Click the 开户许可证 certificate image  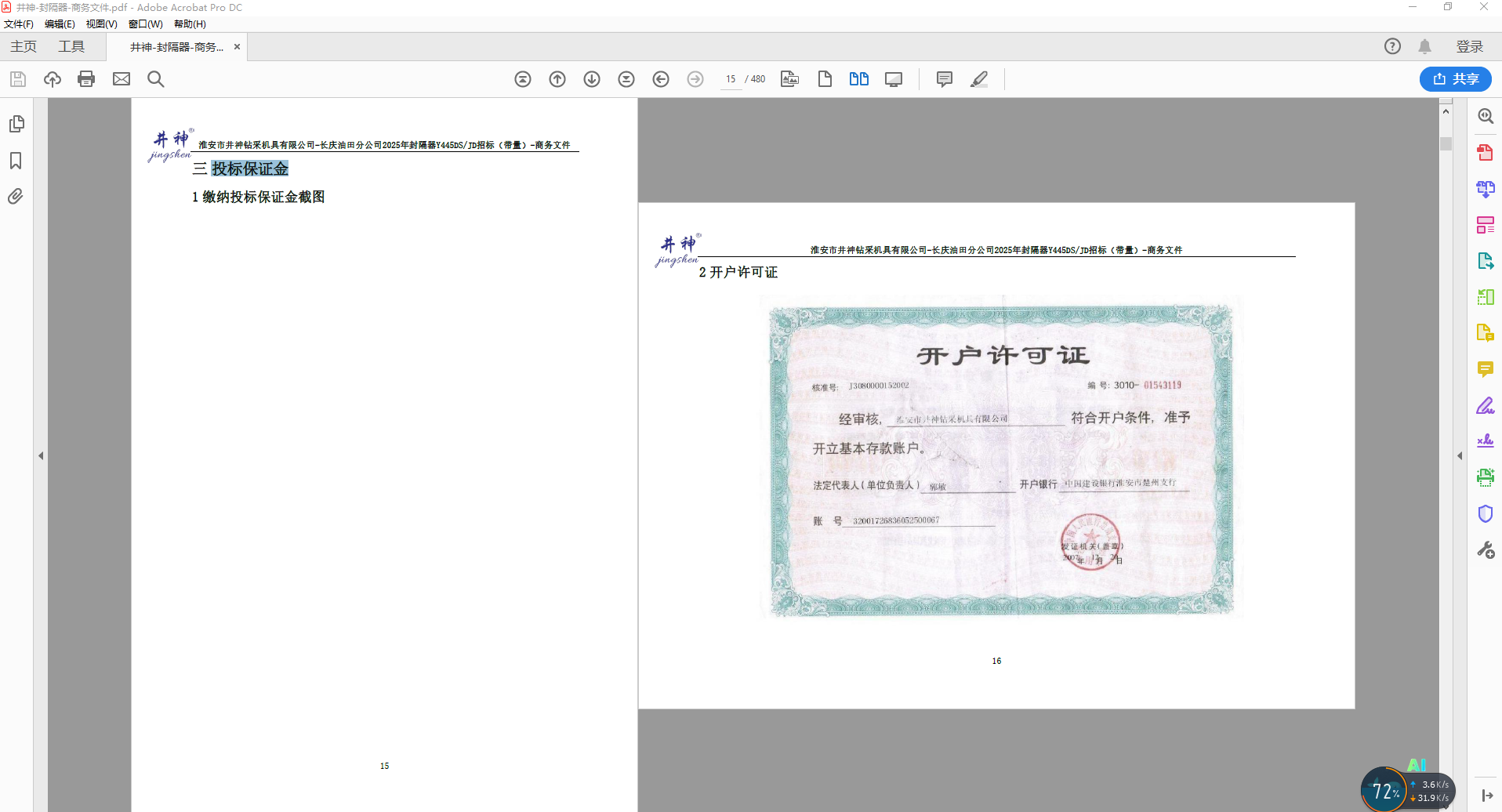point(1002,458)
